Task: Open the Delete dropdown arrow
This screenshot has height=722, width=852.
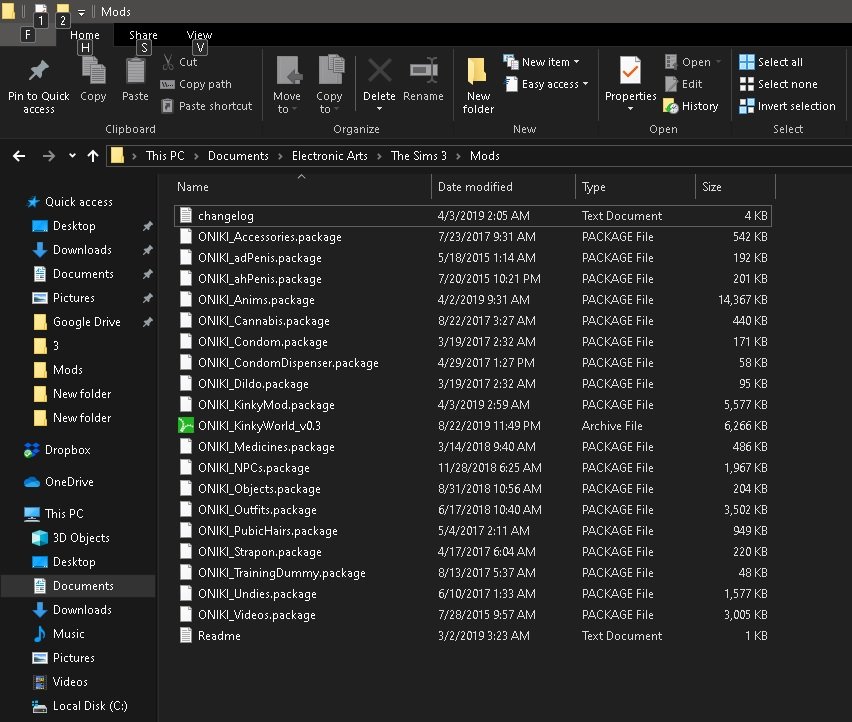Action: (x=379, y=109)
